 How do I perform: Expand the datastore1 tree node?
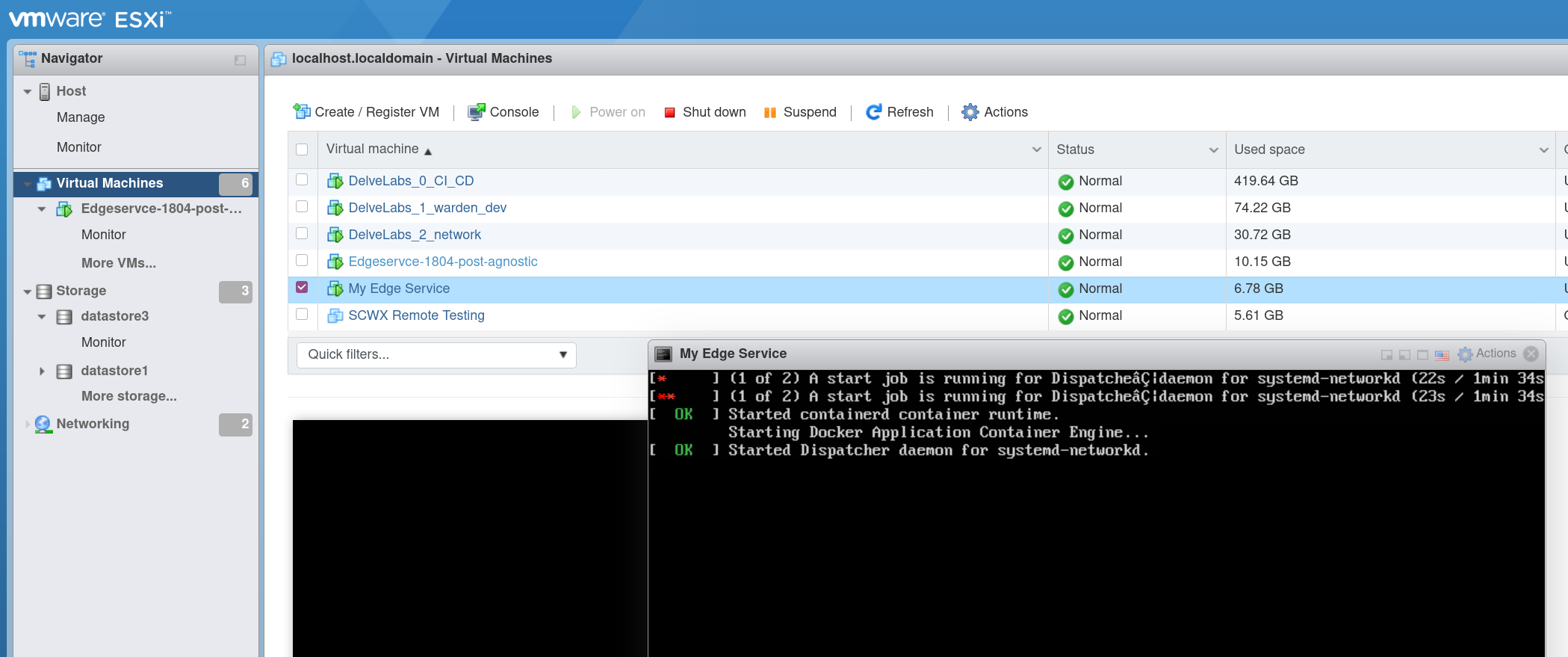(x=42, y=371)
